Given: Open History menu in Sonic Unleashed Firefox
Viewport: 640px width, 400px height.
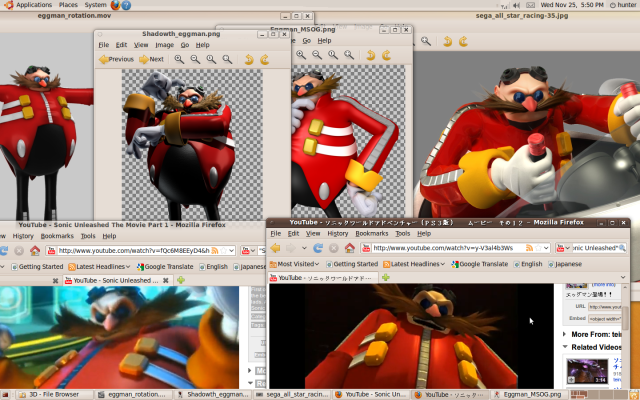Looking at the screenshot, I should pyautogui.click(x=23, y=236).
